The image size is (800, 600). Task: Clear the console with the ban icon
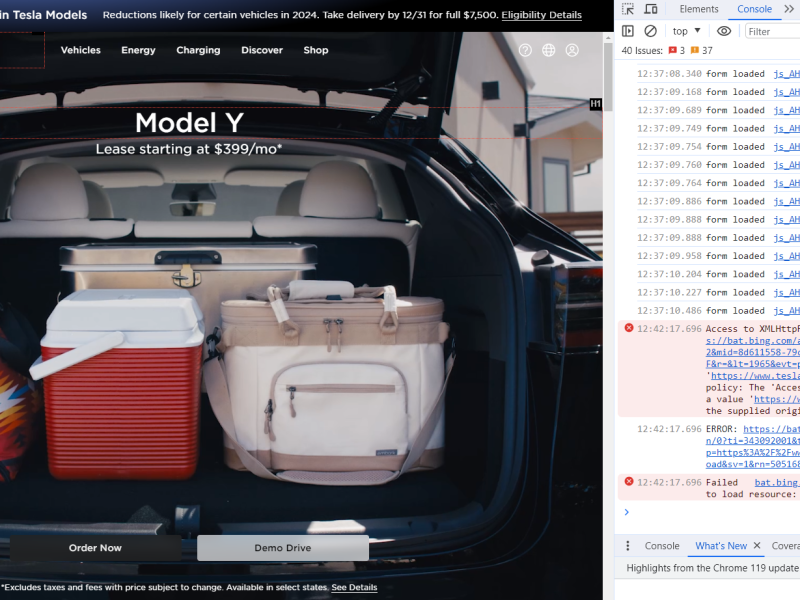[651, 31]
